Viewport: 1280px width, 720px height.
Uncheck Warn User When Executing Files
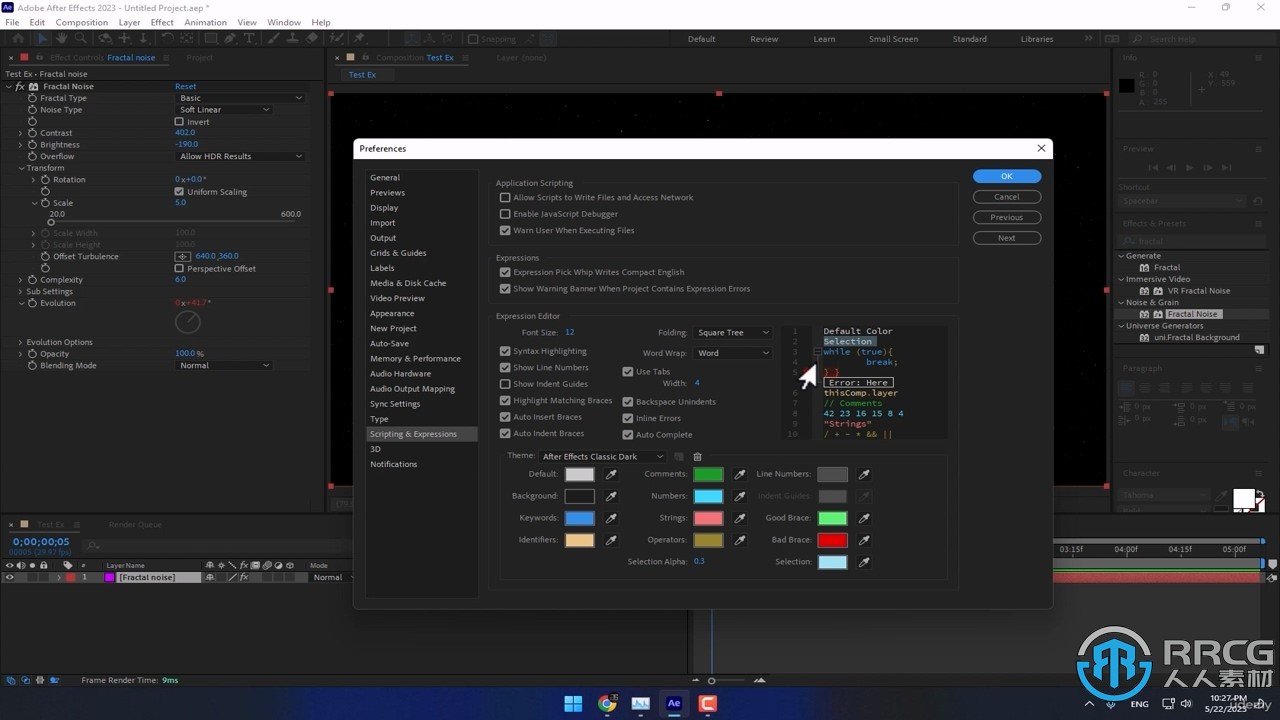505,230
